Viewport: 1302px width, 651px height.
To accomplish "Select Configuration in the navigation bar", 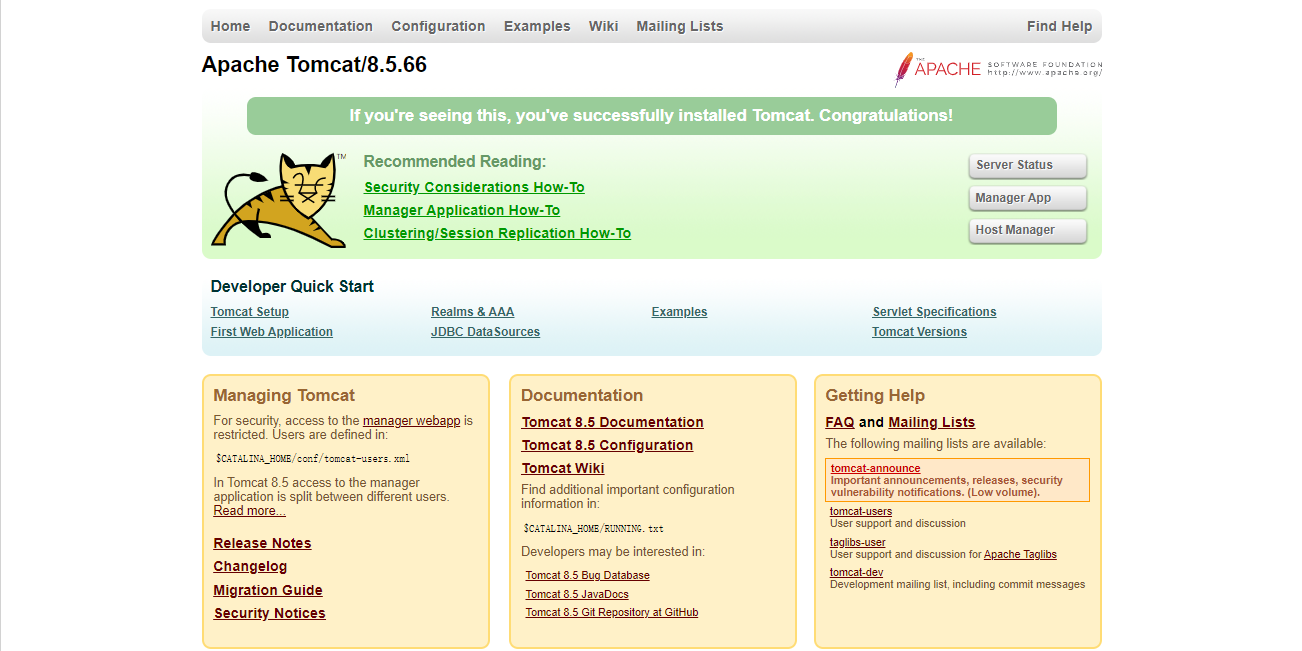I will pos(438,26).
